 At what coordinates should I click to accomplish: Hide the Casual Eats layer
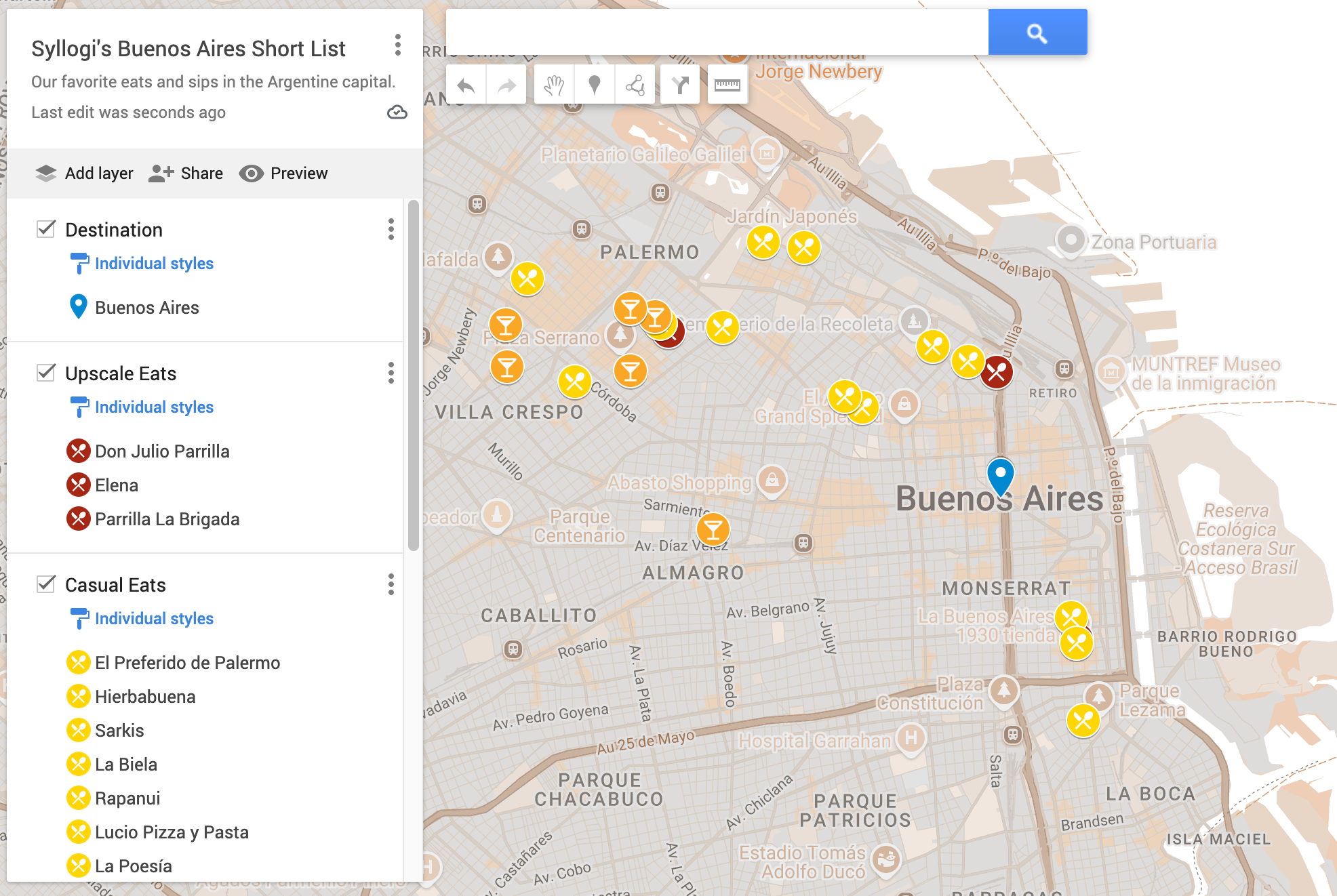coord(46,584)
